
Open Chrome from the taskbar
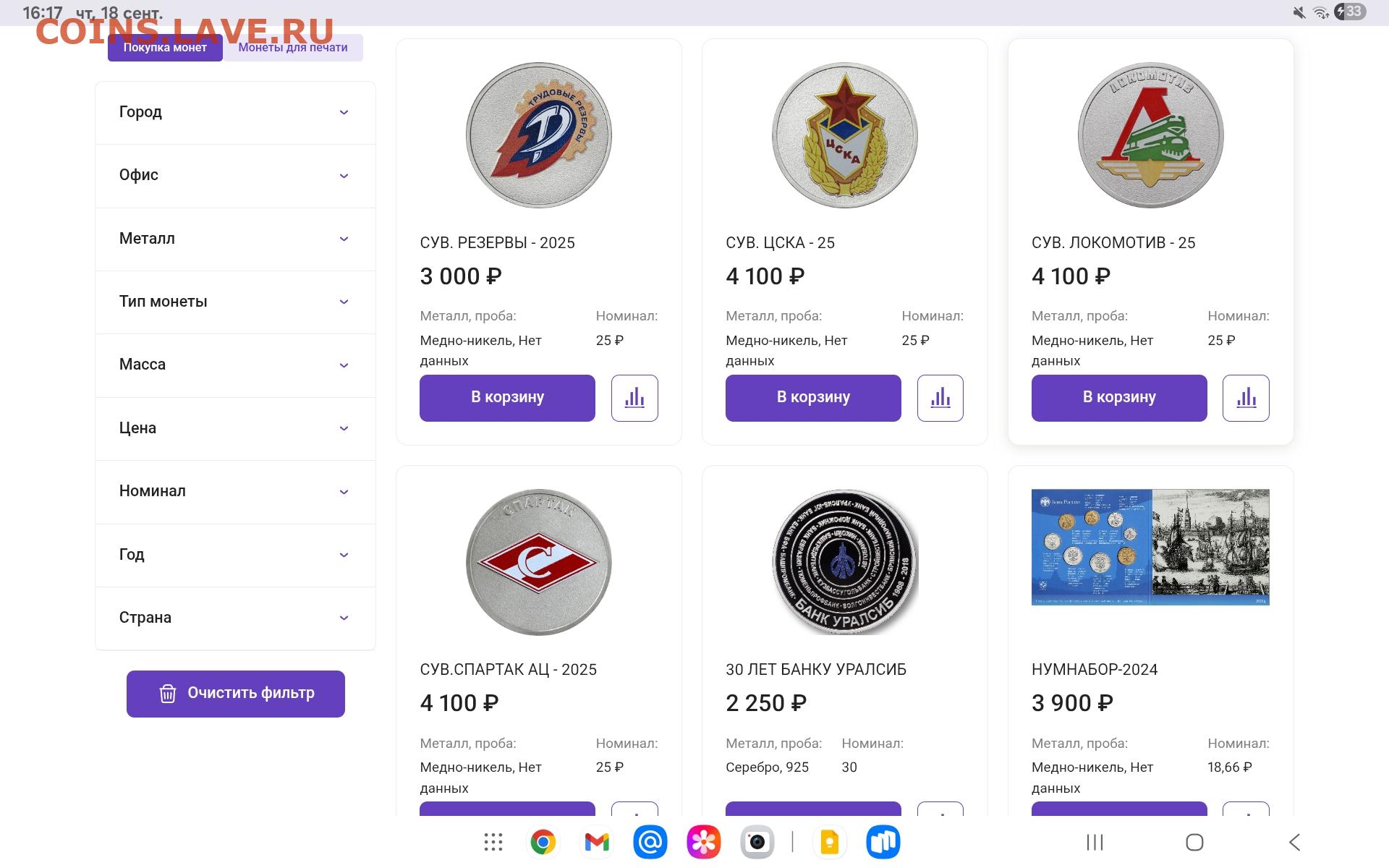click(x=543, y=842)
